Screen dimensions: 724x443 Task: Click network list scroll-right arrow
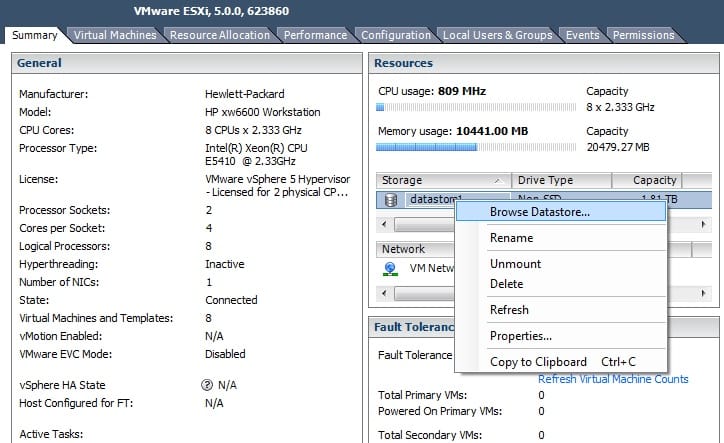click(703, 293)
